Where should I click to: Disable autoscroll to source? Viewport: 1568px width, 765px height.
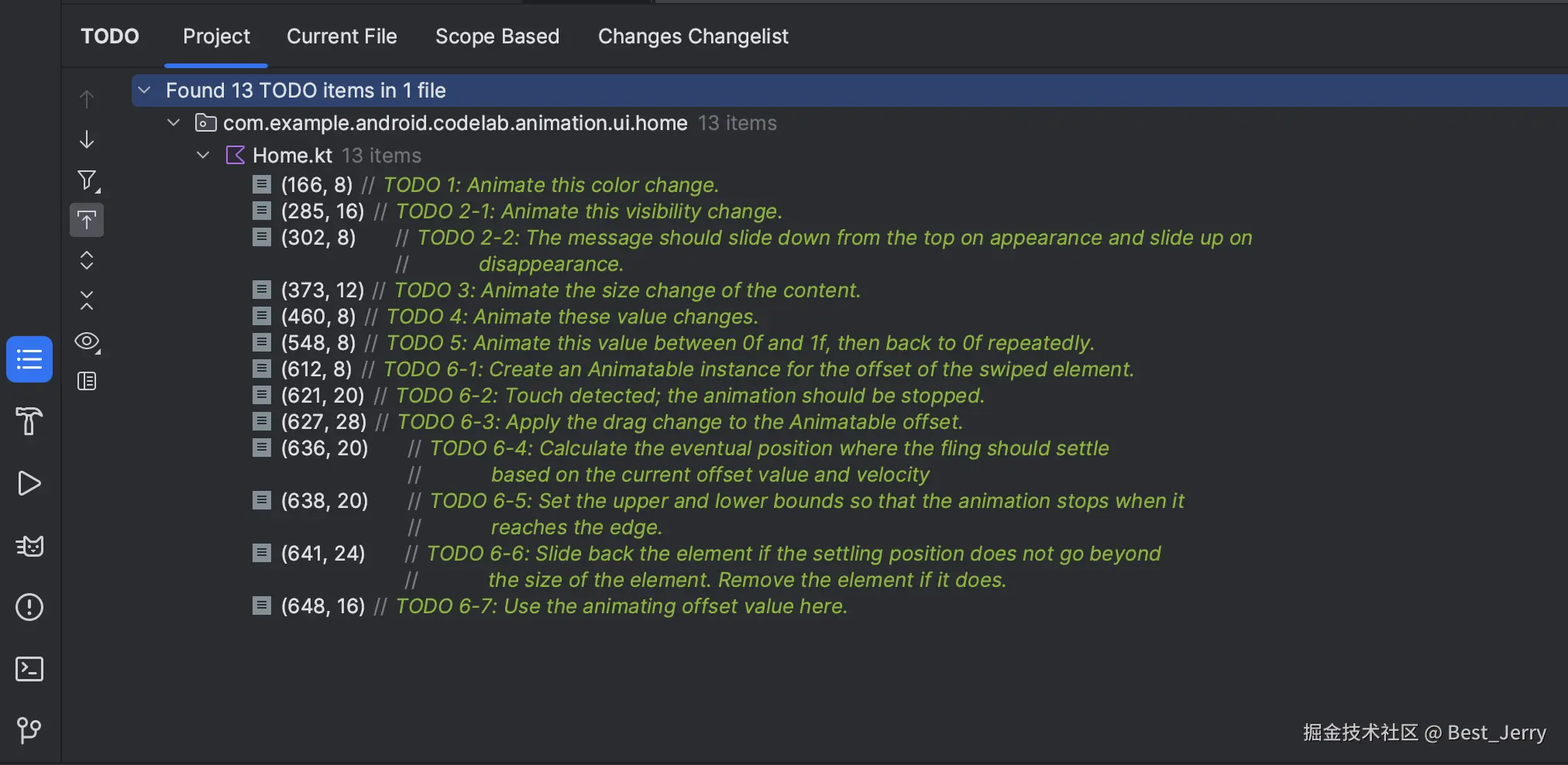click(x=86, y=219)
